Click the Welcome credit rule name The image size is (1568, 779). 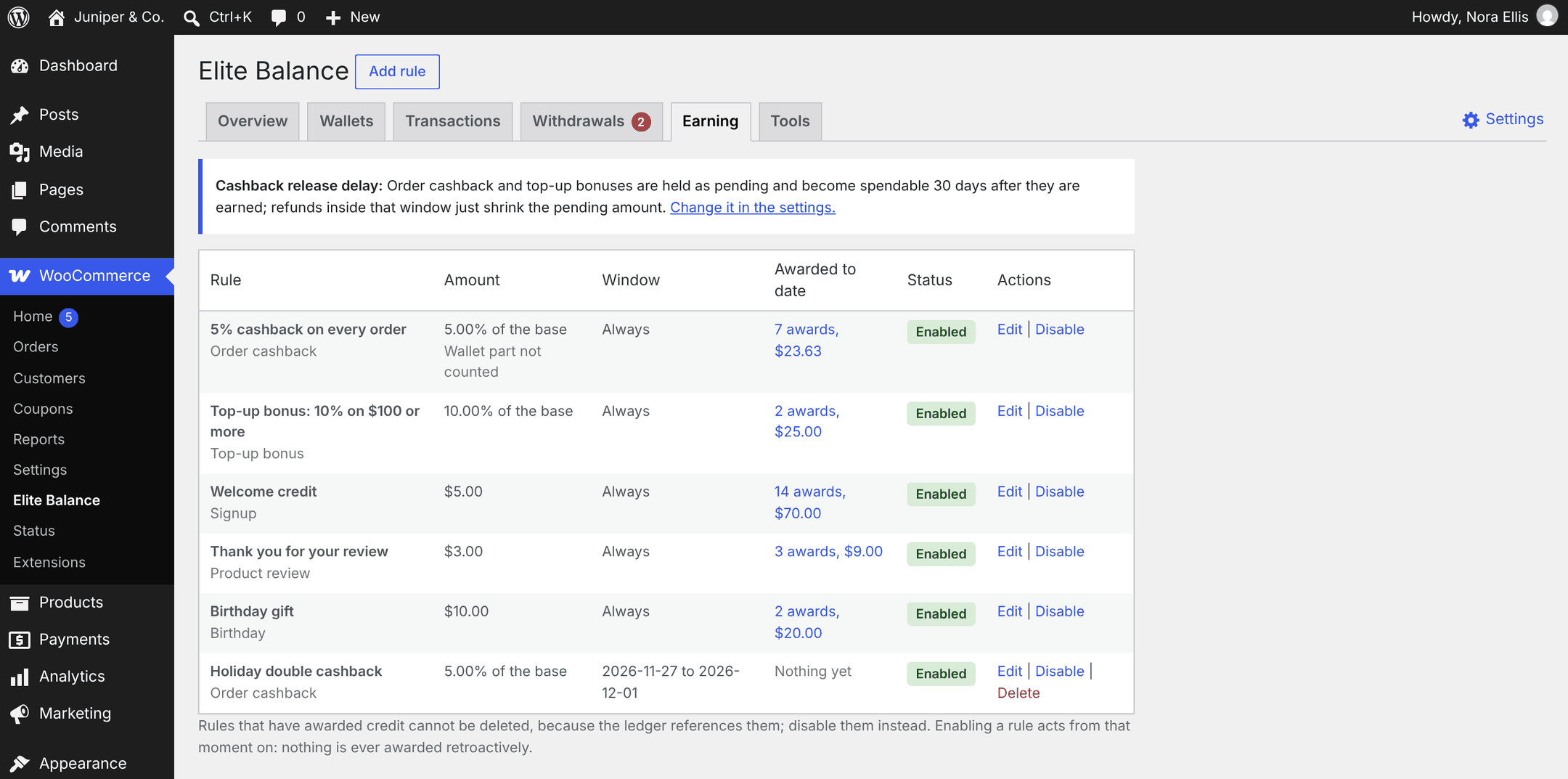pos(264,492)
